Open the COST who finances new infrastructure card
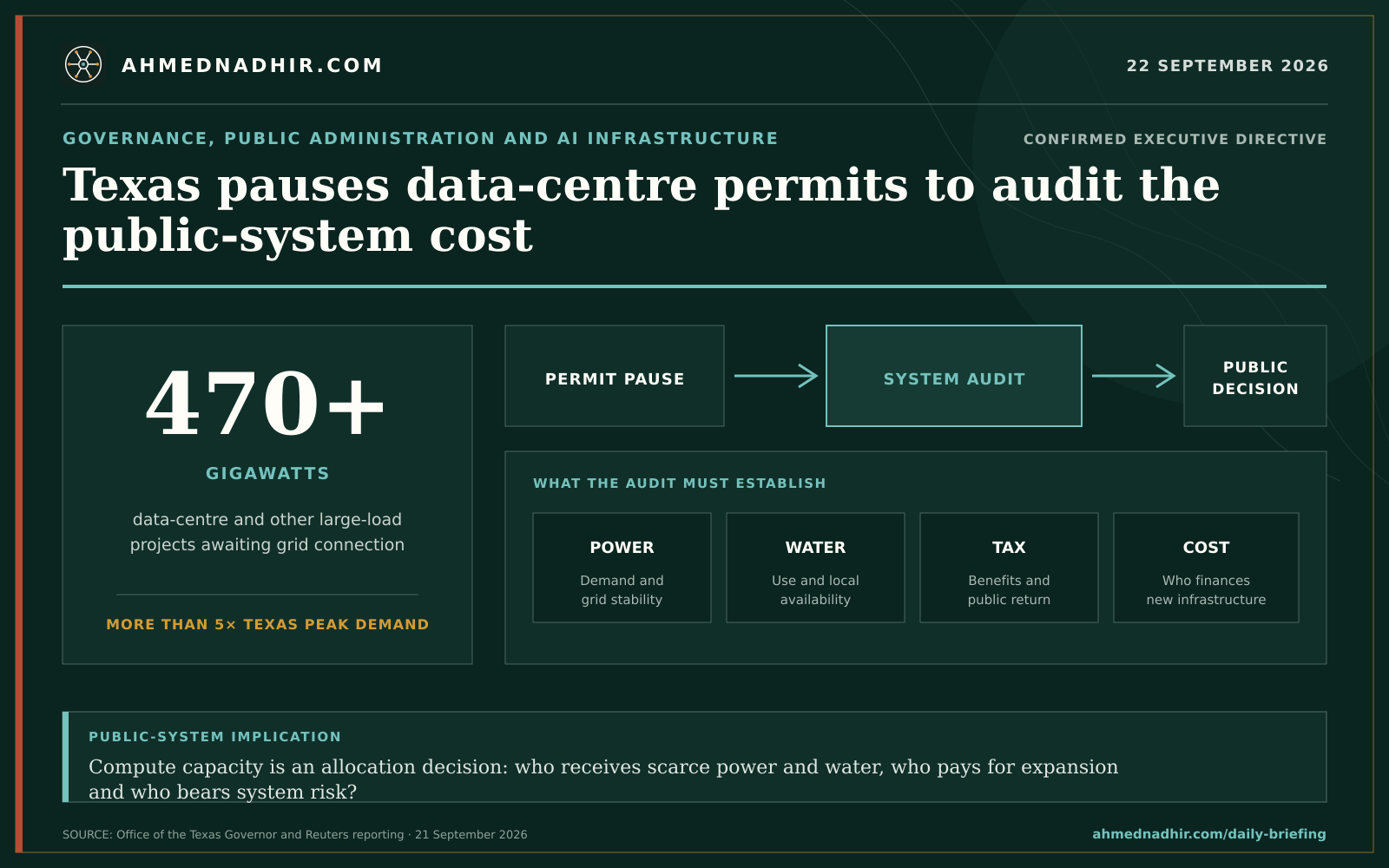The image size is (1389, 868). pos(1206,568)
